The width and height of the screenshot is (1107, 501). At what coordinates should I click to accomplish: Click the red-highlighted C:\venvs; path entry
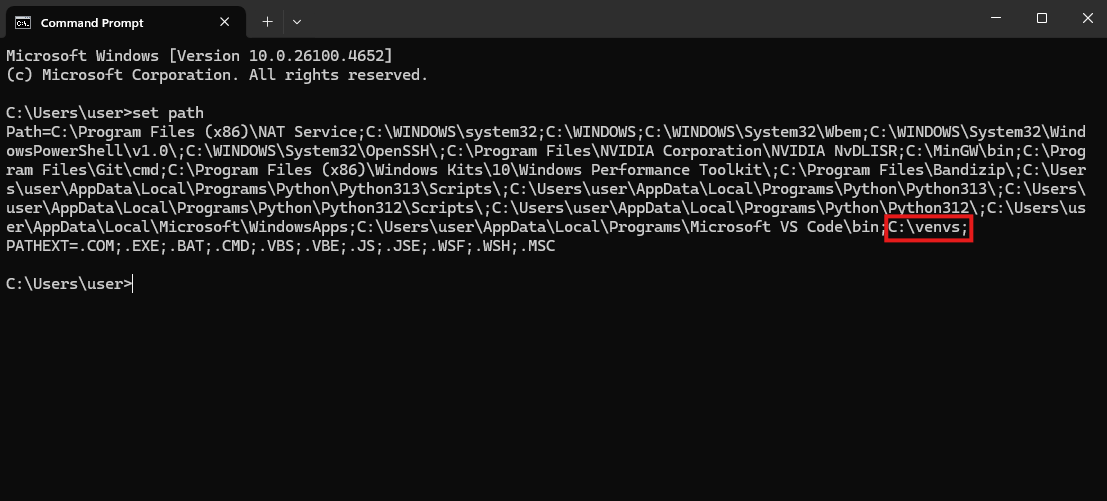928,227
